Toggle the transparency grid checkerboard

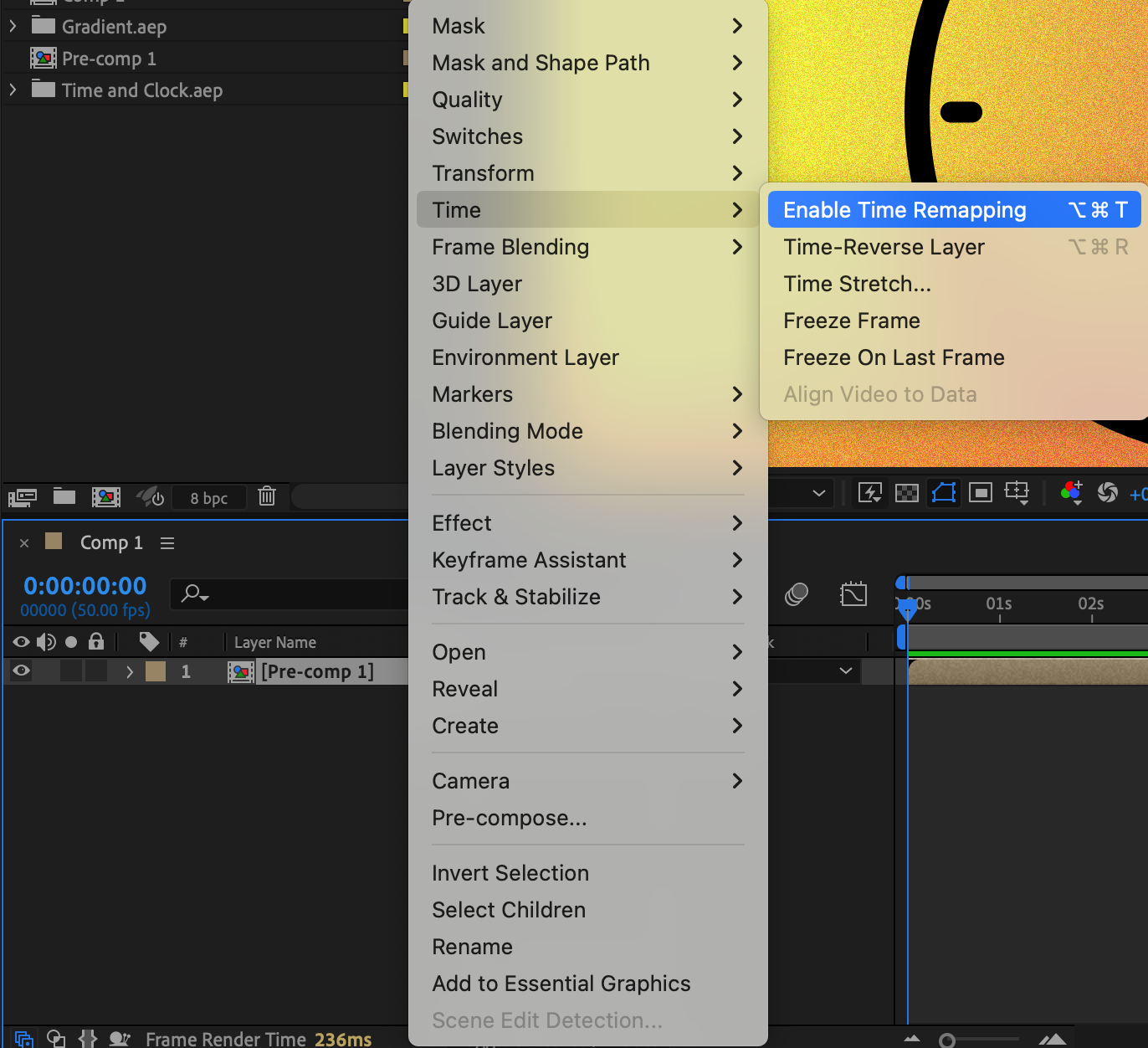907,492
